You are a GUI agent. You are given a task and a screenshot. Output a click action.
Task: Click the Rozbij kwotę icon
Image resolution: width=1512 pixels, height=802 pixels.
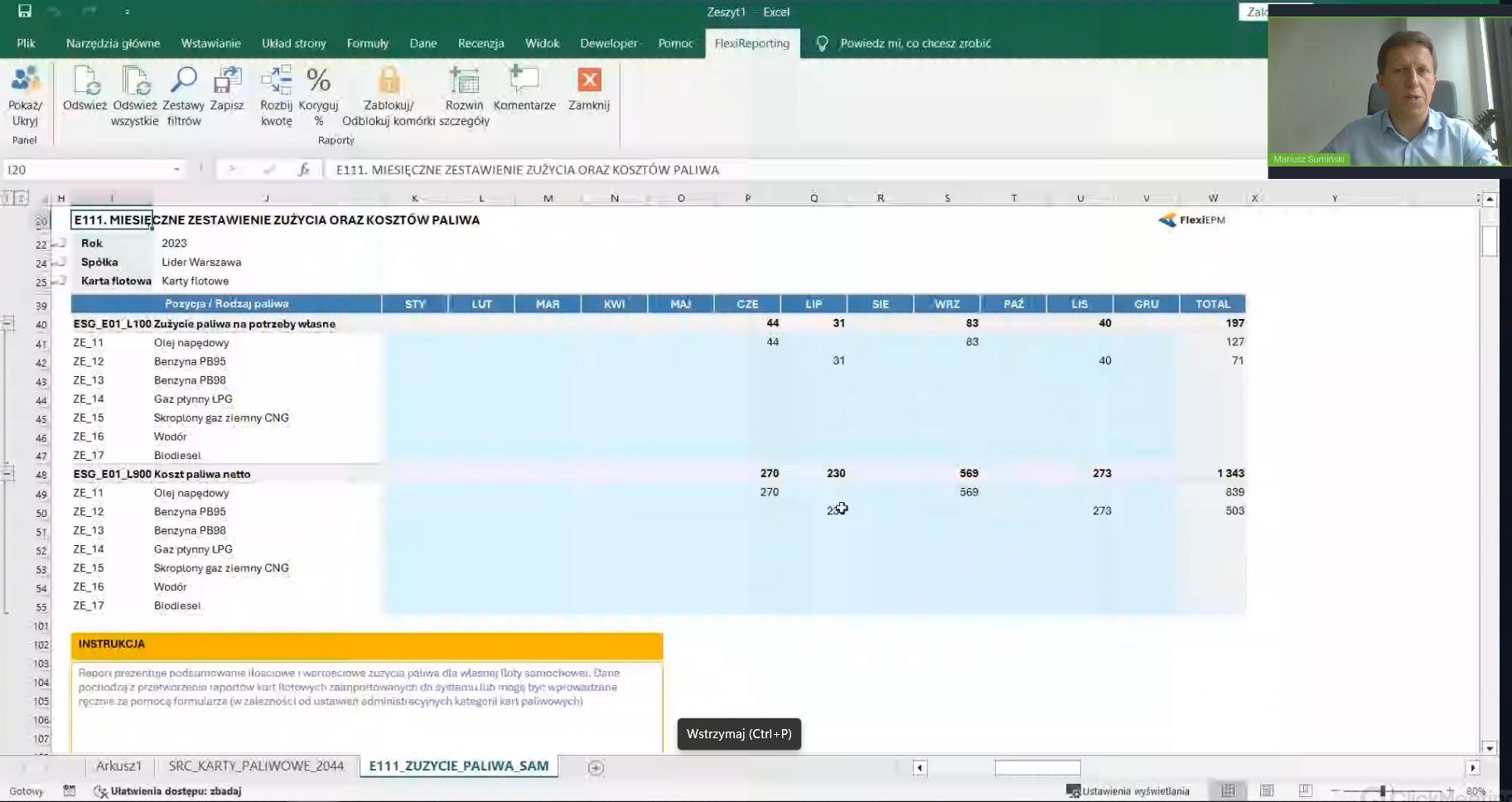point(276,81)
